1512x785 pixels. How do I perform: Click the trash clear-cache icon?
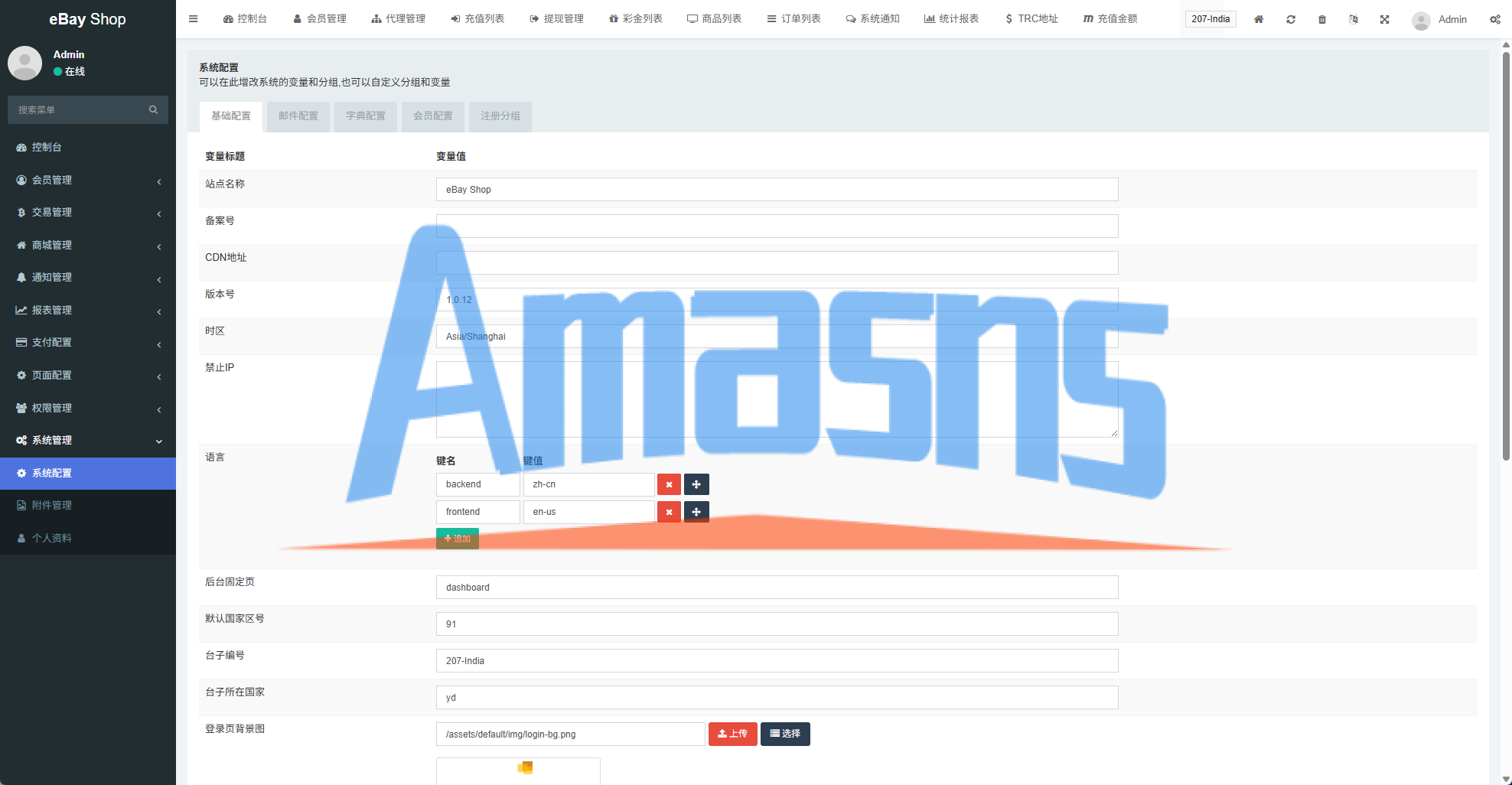(1322, 19)
